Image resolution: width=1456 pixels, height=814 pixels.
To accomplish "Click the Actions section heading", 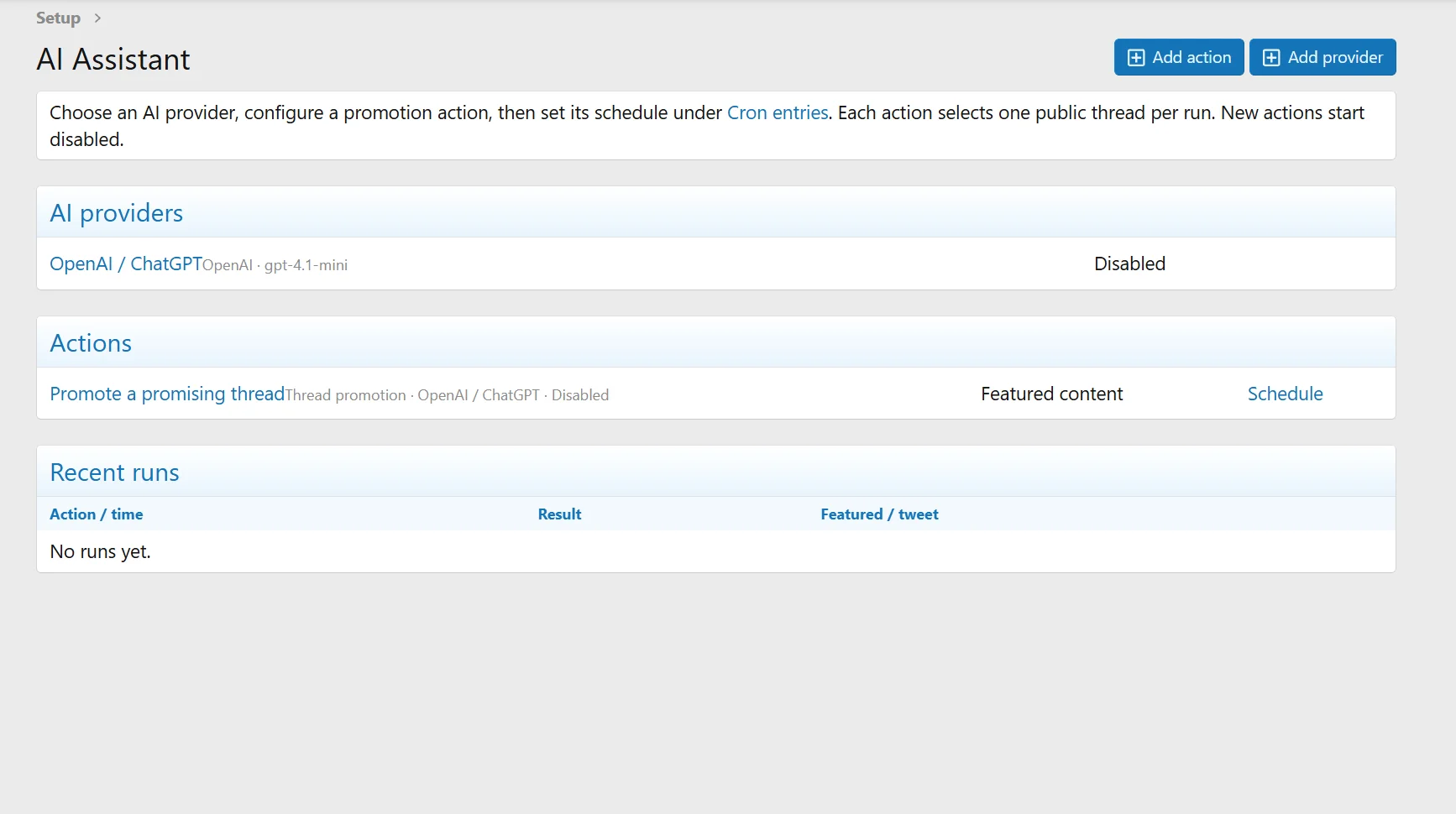I will (91, 343).
